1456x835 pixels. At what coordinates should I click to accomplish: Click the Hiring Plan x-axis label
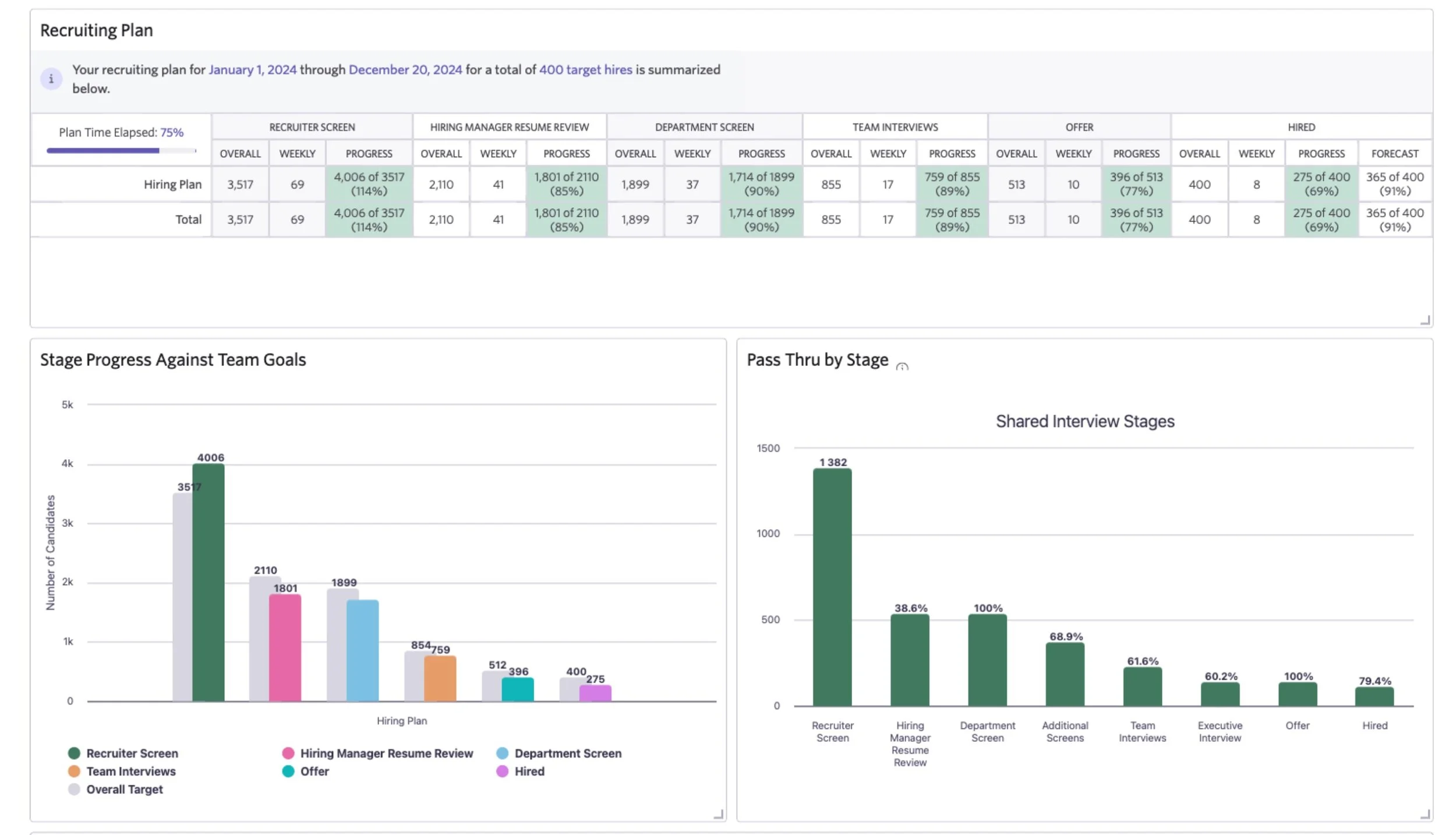point(402,721)
